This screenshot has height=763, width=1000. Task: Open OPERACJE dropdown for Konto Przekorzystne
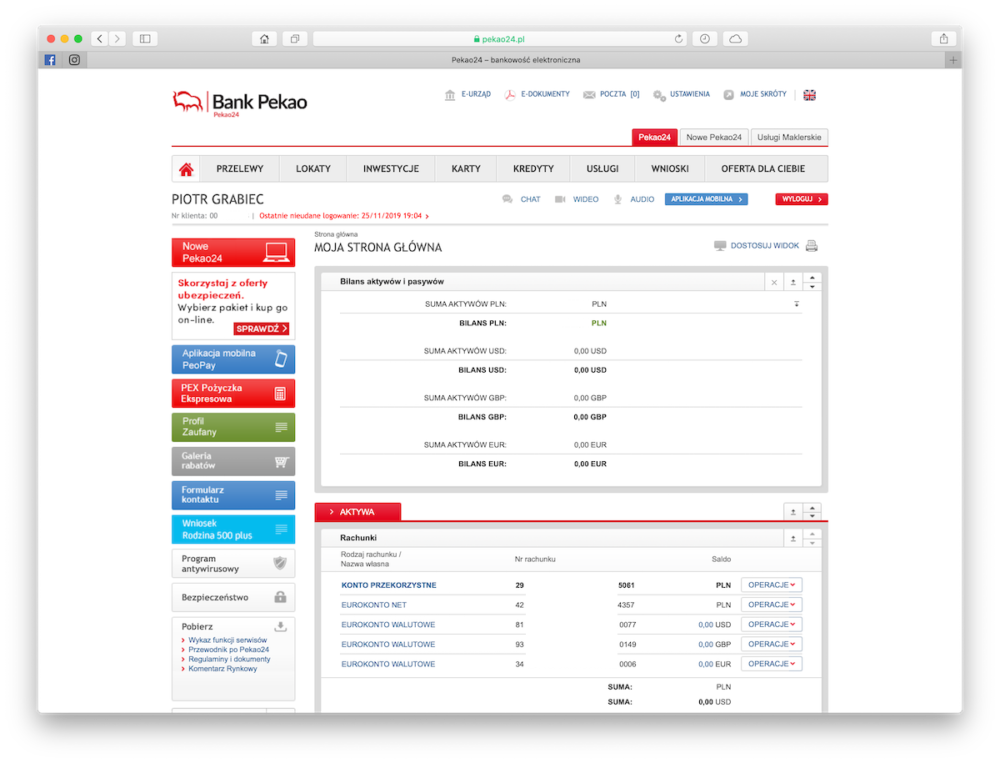(771, 585)
